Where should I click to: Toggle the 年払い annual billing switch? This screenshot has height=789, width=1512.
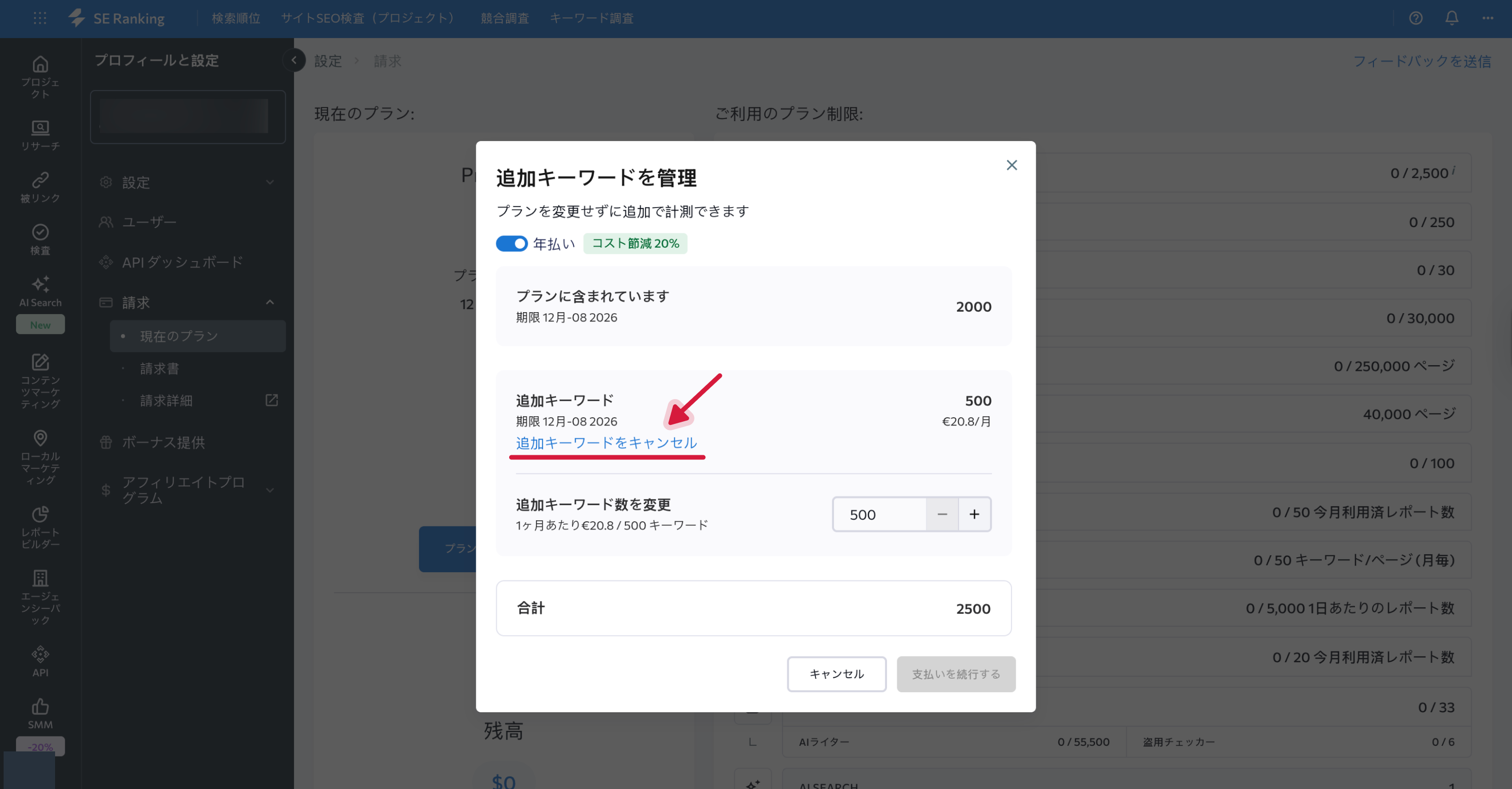pos(511,244)
